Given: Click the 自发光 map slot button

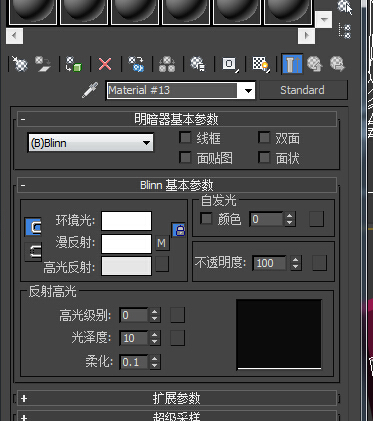Looking at the screenshot, I should click(316, 219).
